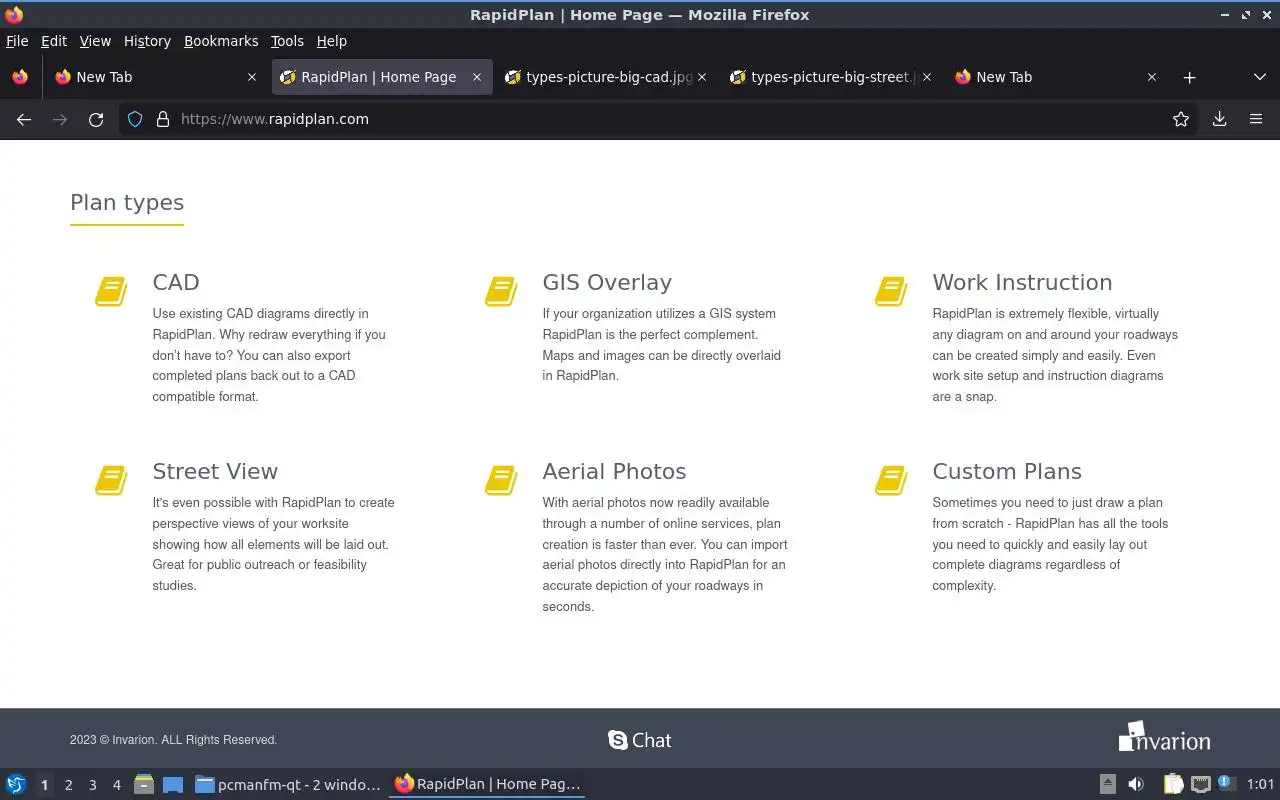Image resolution: width=1280 pixels, height=800 pixels.
Task: Click the removable media tray icon
Action: pos(1107,785)
